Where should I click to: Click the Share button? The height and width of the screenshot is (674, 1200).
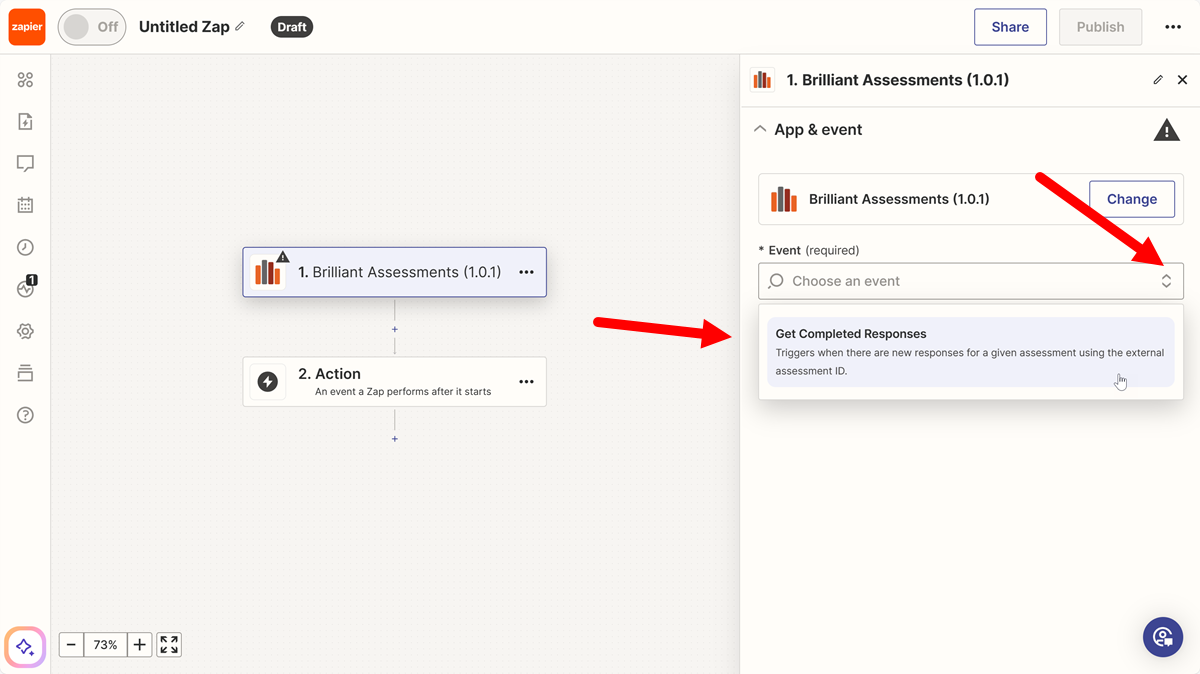tap(1010, 27)
